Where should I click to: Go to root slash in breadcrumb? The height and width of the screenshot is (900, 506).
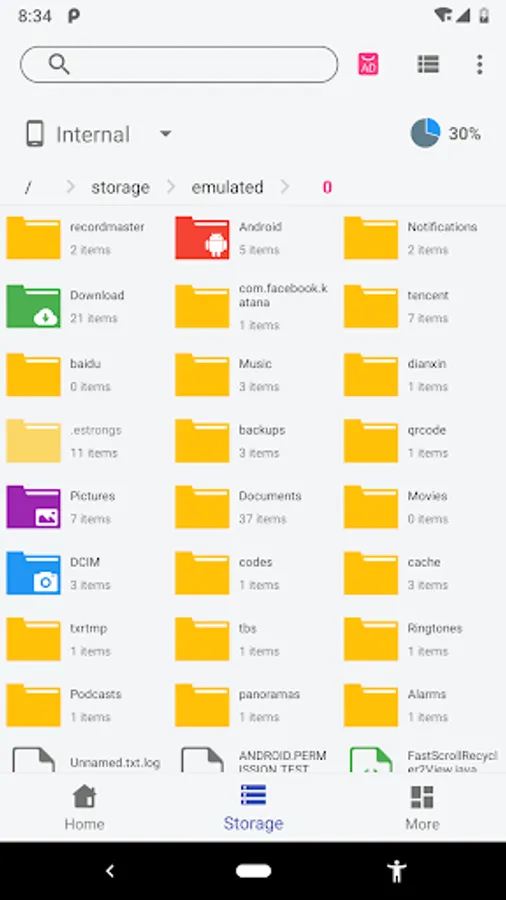point(28,187)
